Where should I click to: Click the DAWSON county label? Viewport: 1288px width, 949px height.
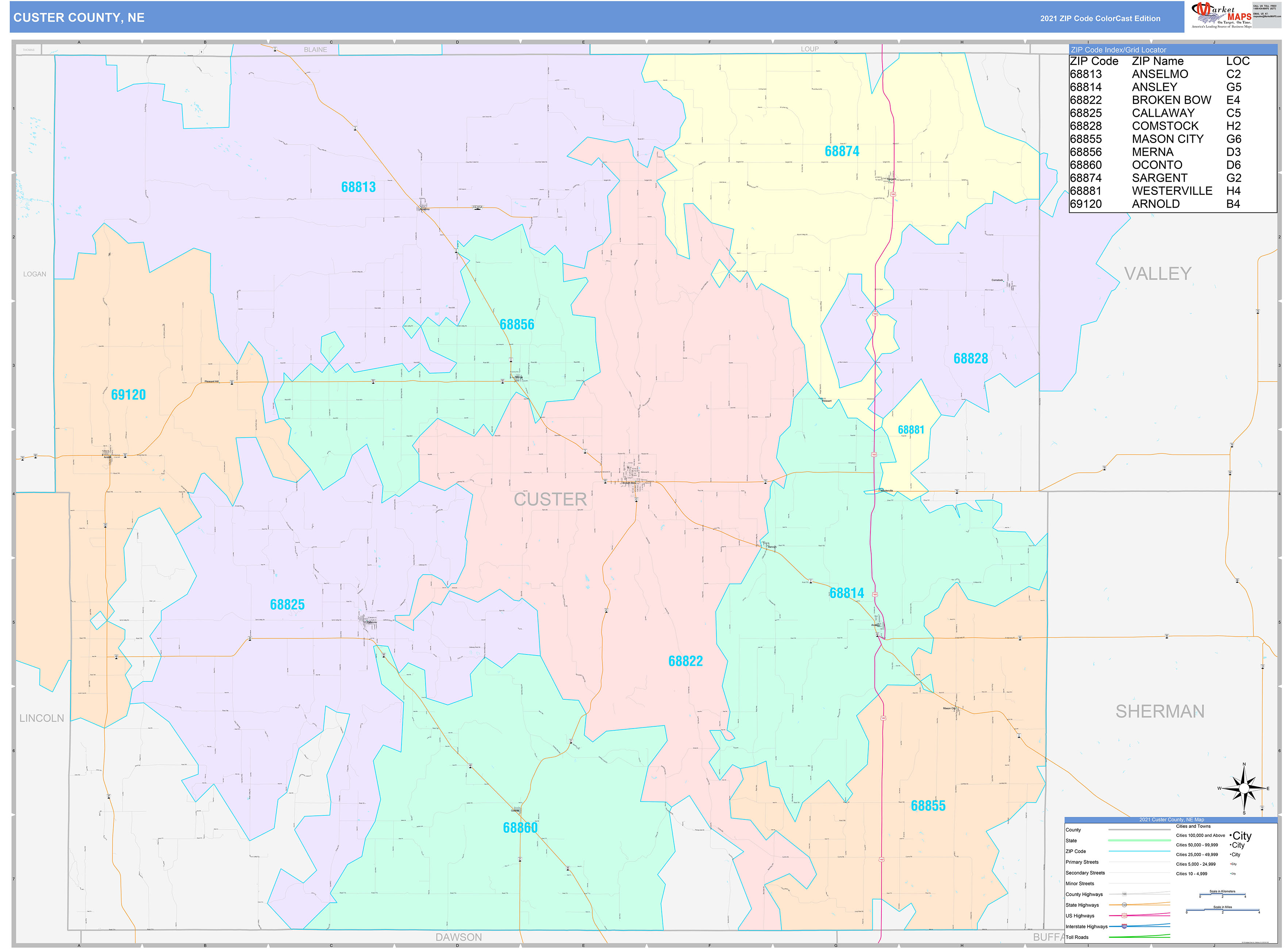click(x=458, y=938)
